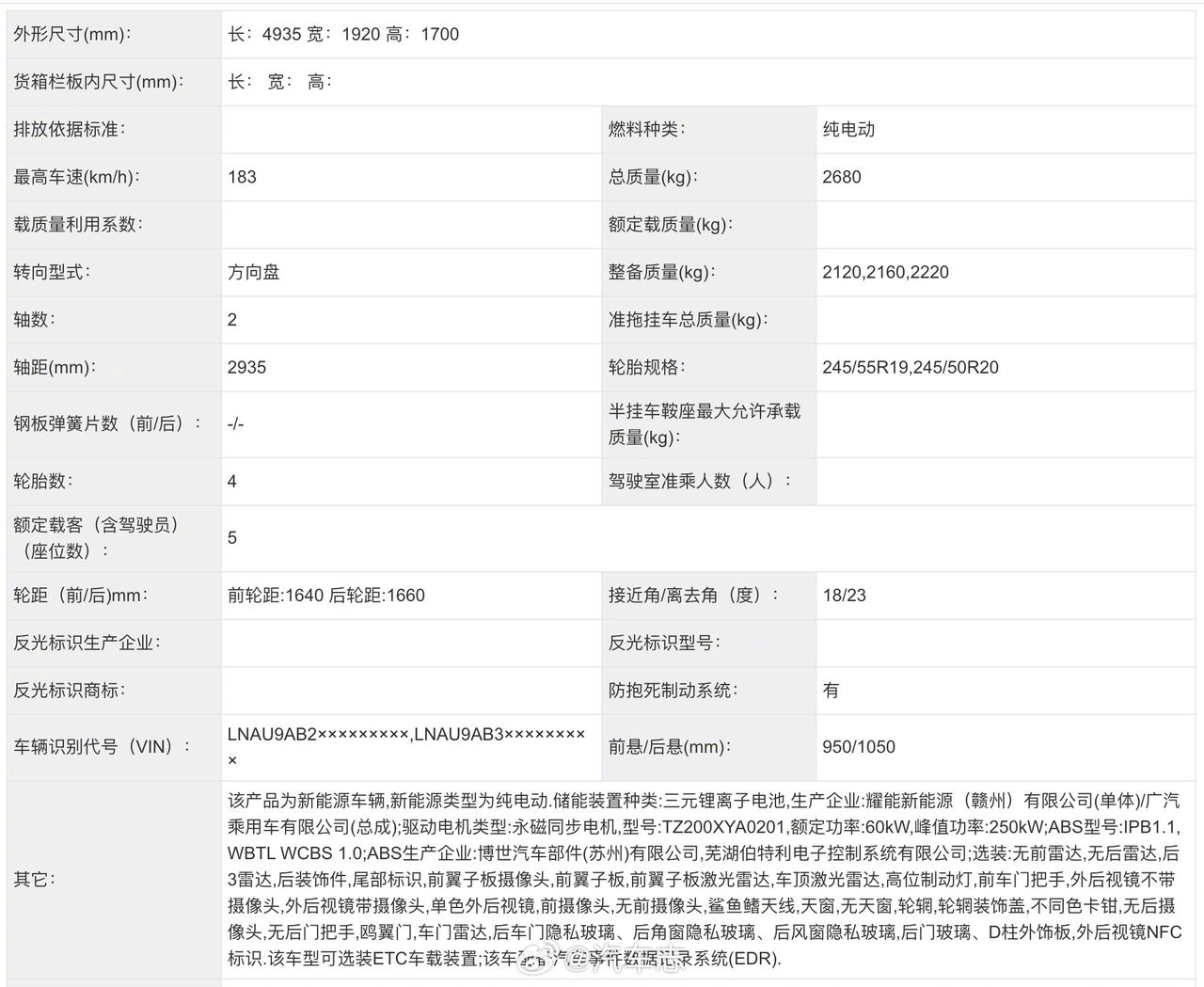The height and width of the screenshot is (987, 1204).
Task: Select the VIN value starting LNAU9AB2
Action: [406, 747]
